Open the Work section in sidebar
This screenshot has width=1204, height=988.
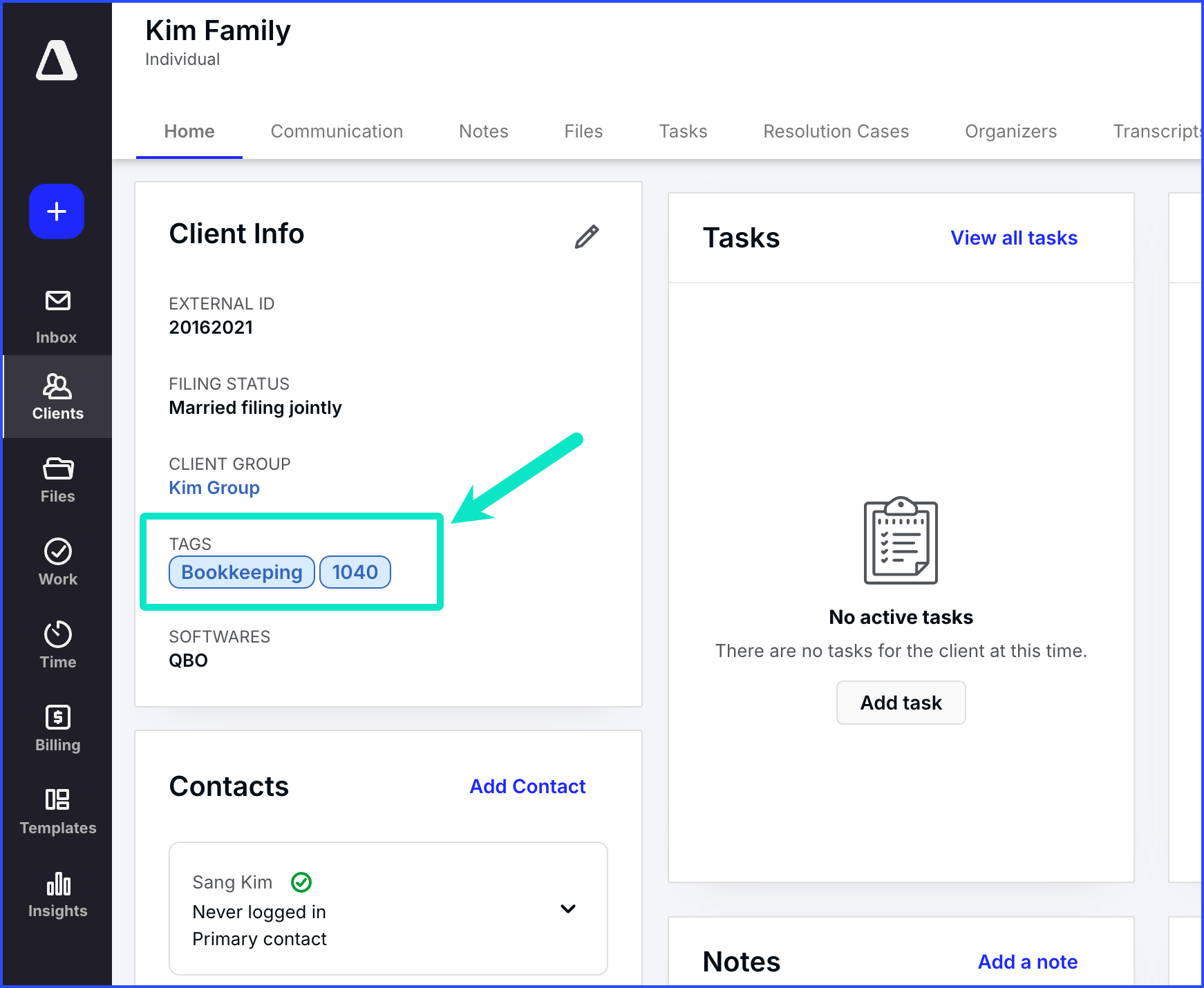tap(57, 562)
